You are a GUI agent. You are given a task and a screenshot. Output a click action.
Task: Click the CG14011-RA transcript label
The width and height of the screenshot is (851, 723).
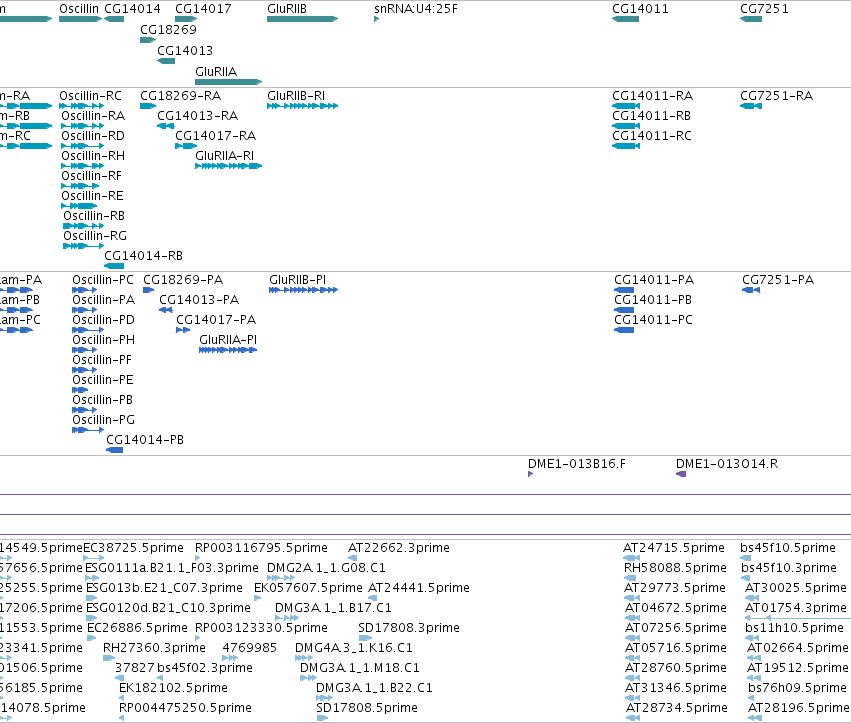pyautogui.click(x=652, y=96)
